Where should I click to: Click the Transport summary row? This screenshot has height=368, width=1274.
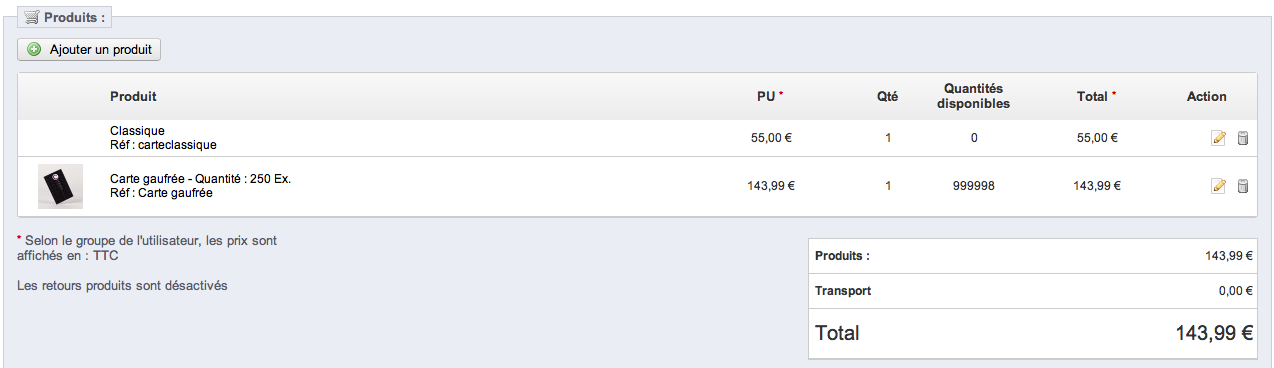1033,291
